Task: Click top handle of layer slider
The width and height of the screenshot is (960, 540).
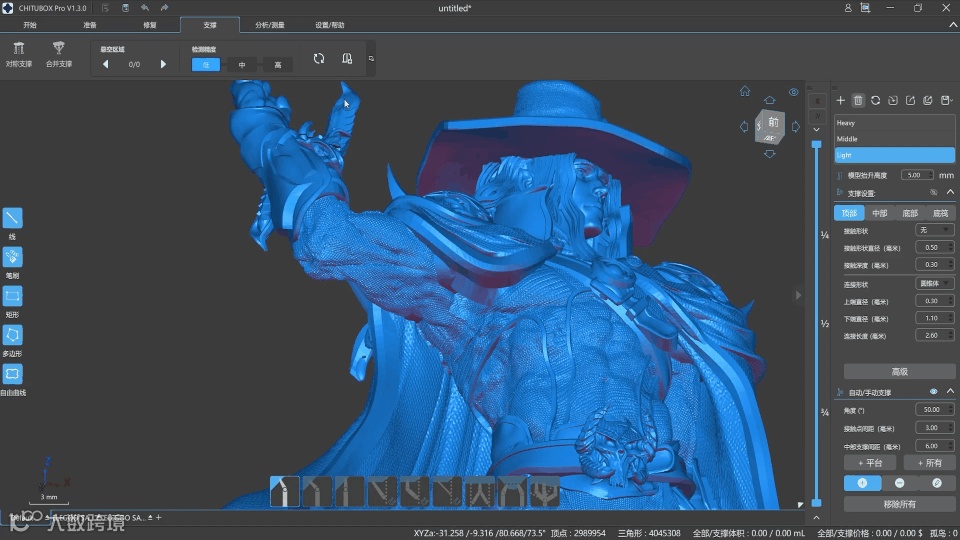Action: pos(816,144)
